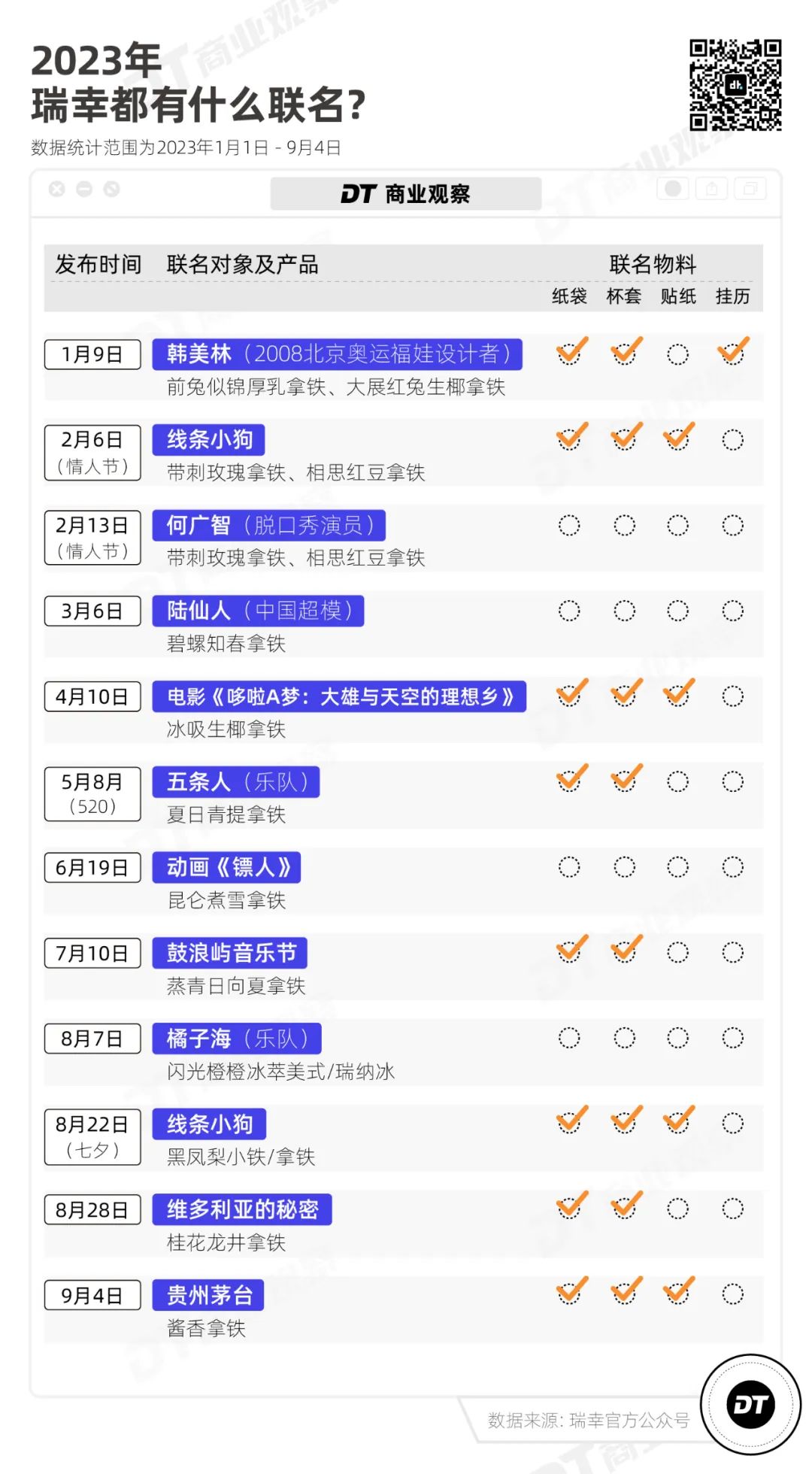Click the round dot button in header
Image resolution: width=812 pixels, height=1474 pixels.
pos(673,189)
